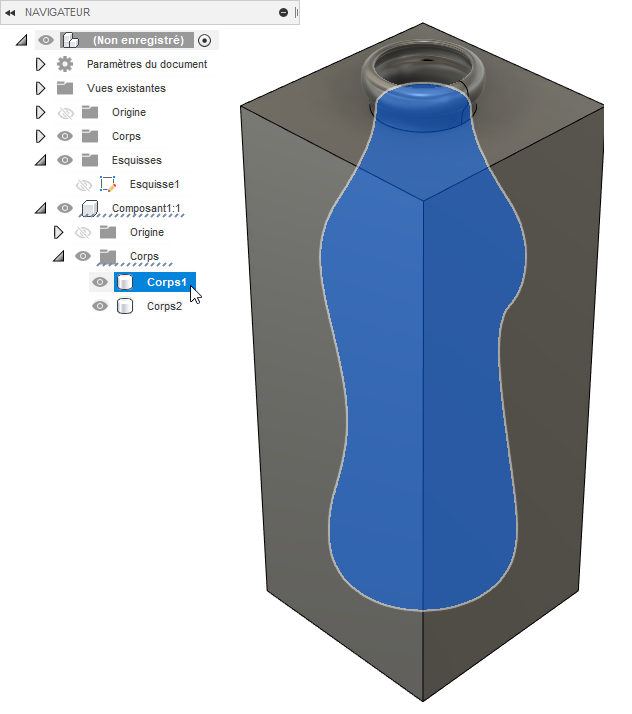Select Composant1:1 in the tree
This screenshot has width=632, height=714.
[146, 208]
